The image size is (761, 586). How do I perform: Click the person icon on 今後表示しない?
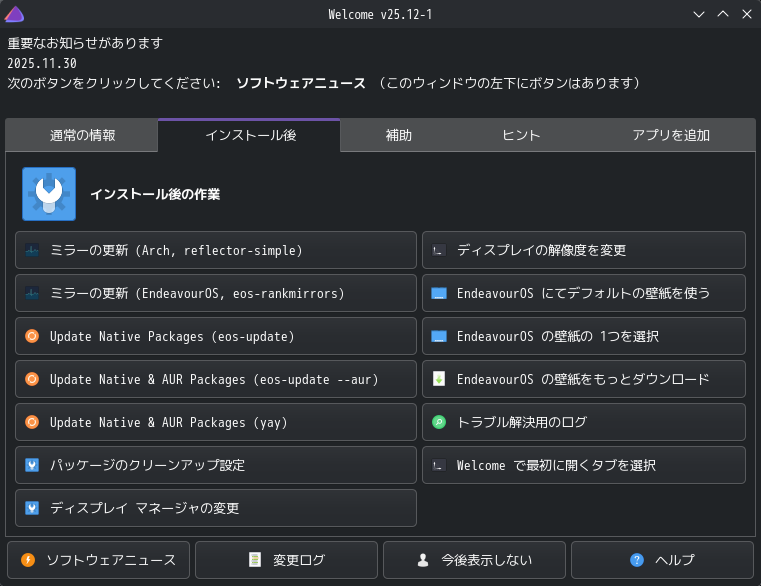pyautogui.click(x=423, y=560)
